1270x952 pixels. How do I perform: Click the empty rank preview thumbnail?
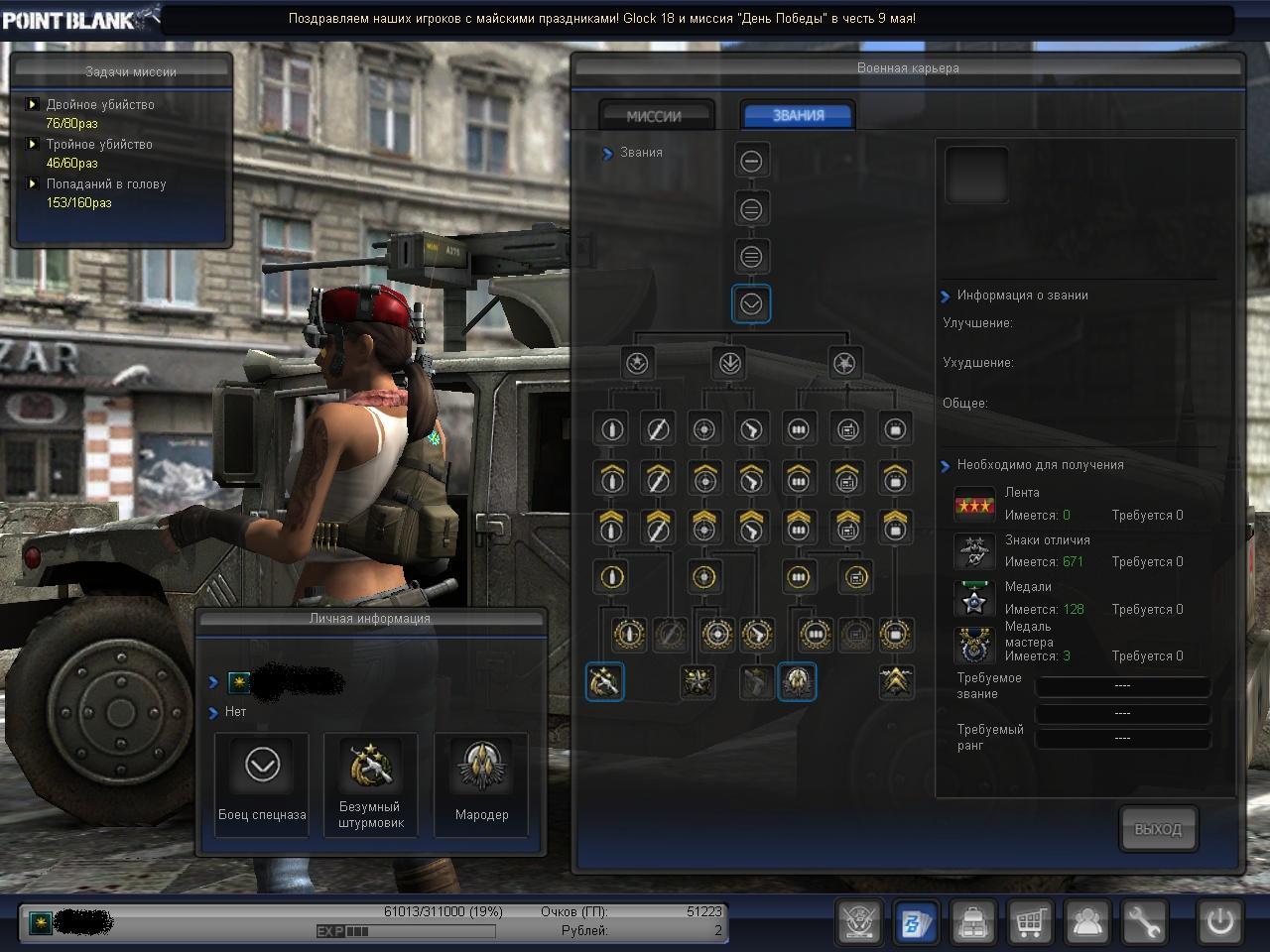976,176
